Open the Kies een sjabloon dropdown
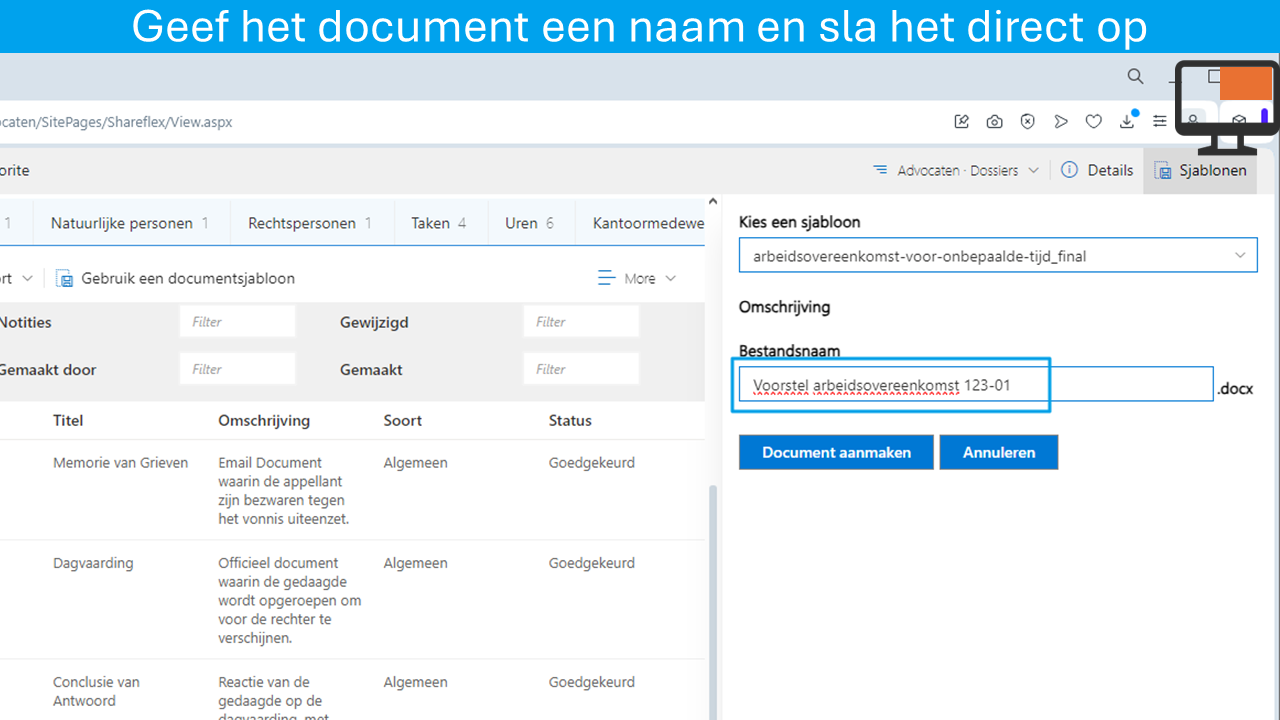 (x=998, y=256)
